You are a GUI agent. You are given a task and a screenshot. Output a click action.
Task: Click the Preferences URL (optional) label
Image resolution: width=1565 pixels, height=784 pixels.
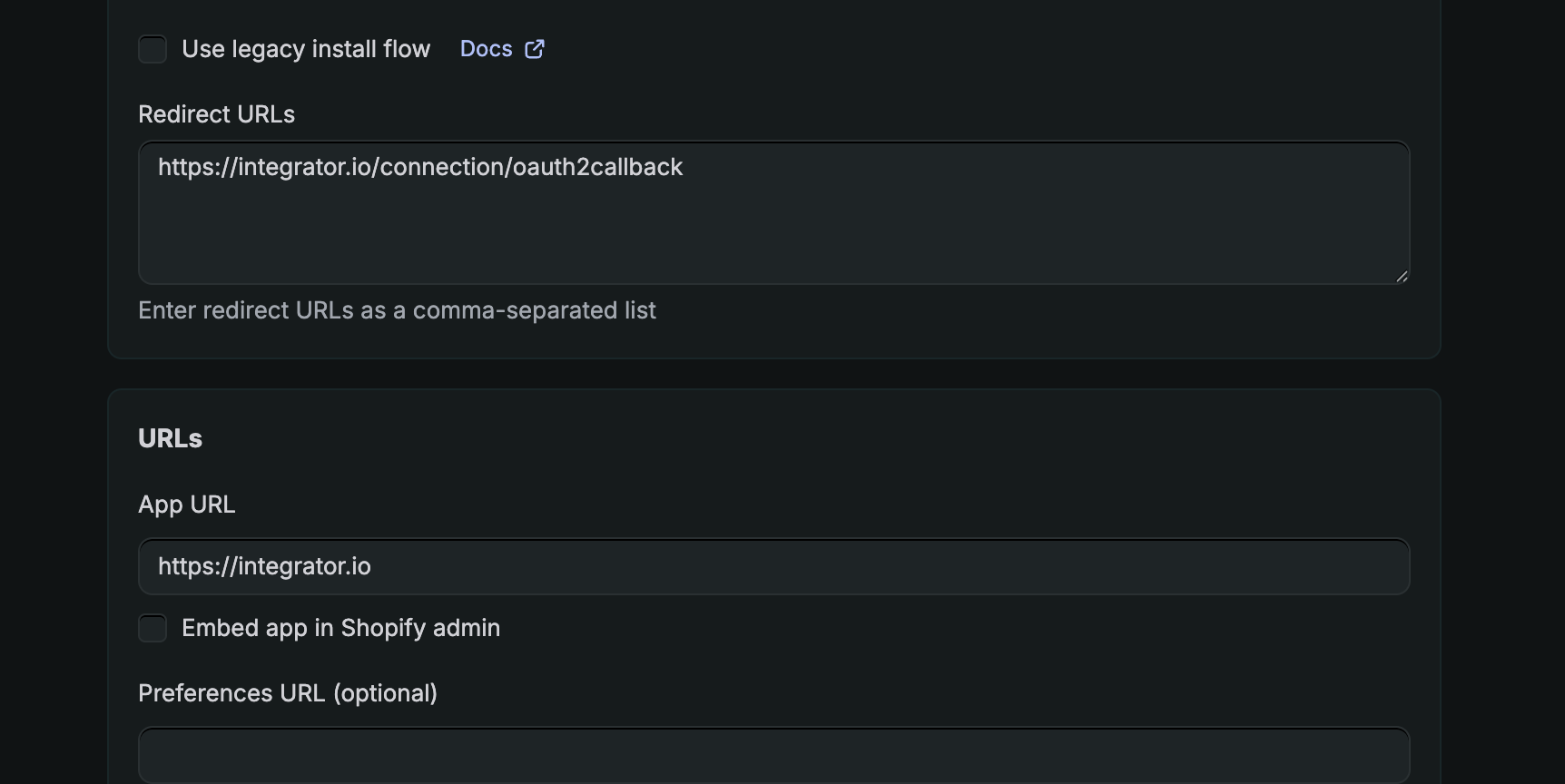click(x=288, y=693)
